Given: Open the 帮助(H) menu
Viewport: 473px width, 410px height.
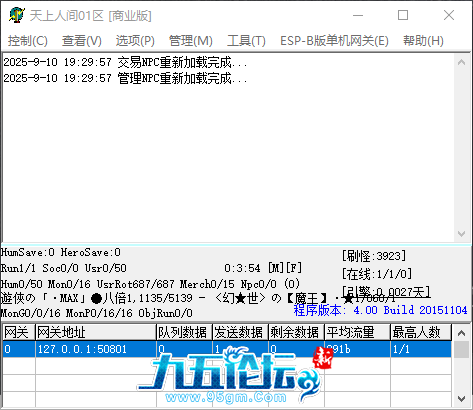Looking at the screenshot, I should (423, 41).
